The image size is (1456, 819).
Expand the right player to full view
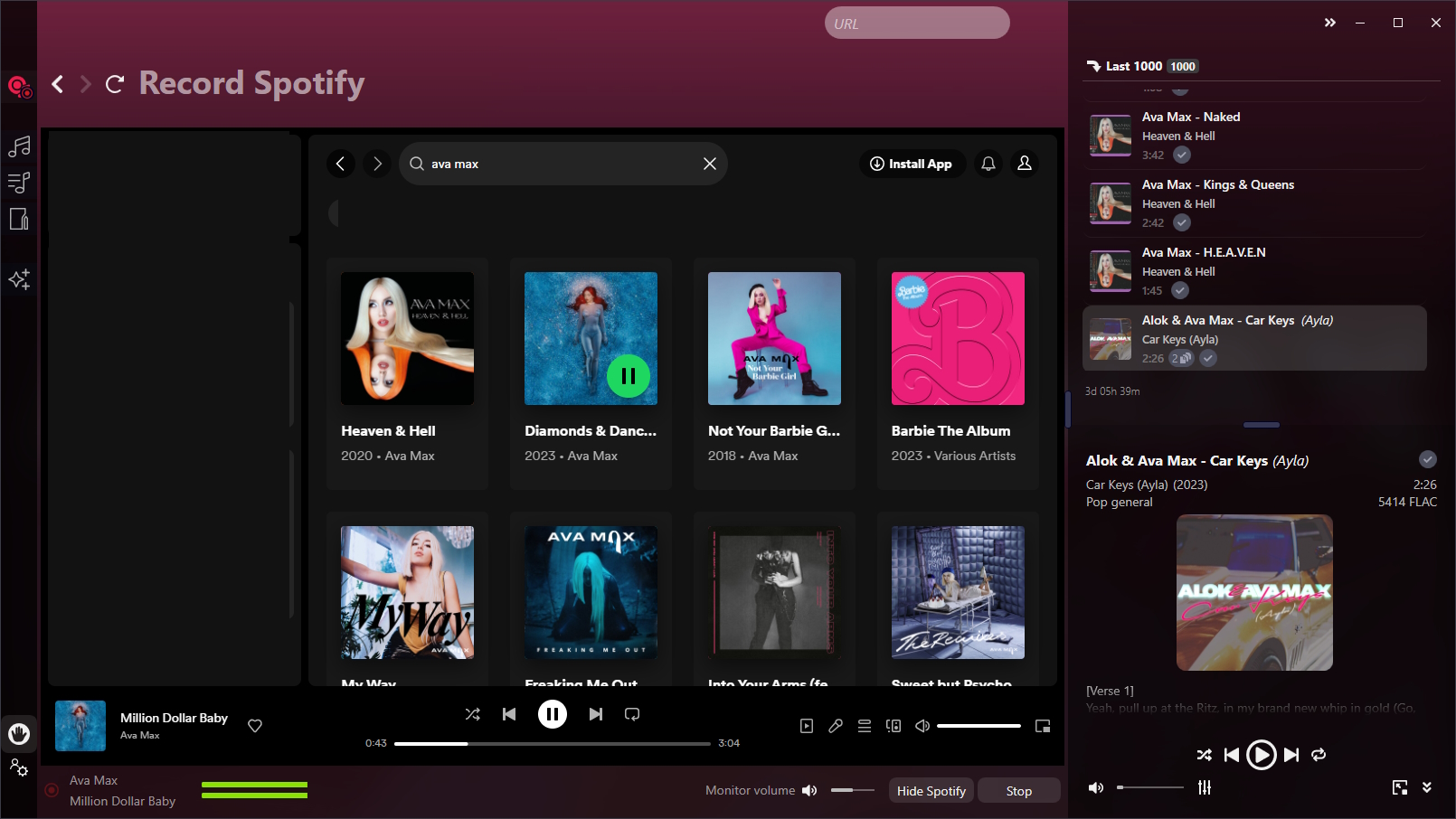(x=1400, y=788)
